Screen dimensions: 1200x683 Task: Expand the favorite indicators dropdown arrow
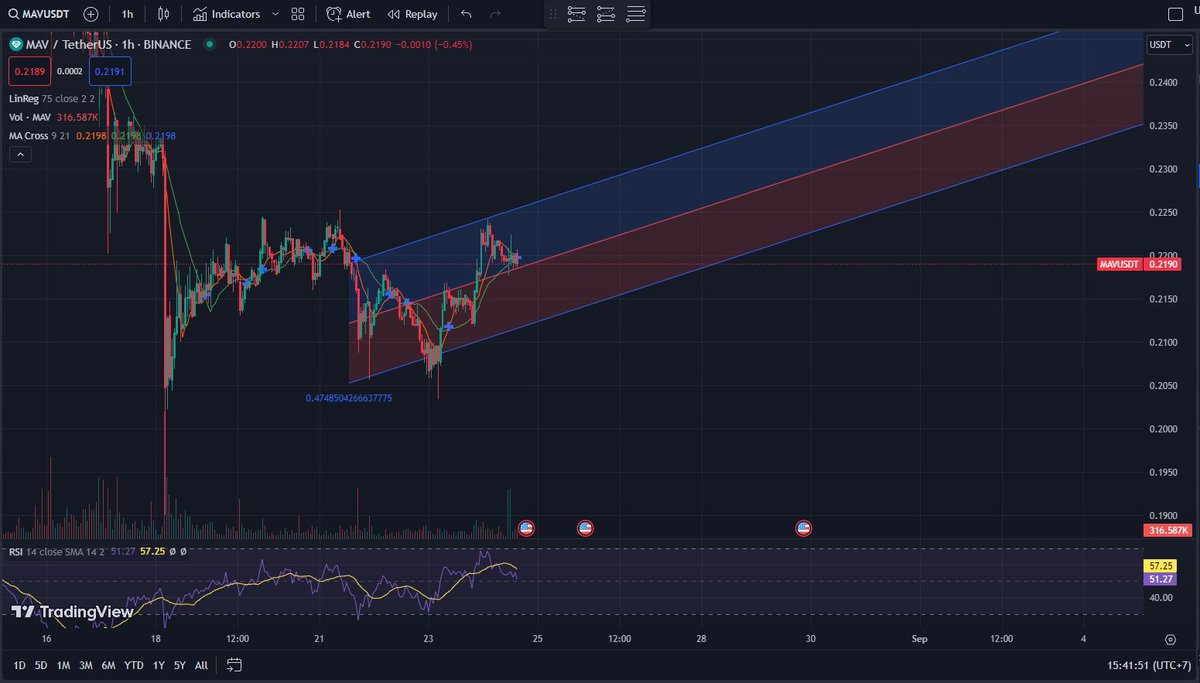(x=275, y=14)
